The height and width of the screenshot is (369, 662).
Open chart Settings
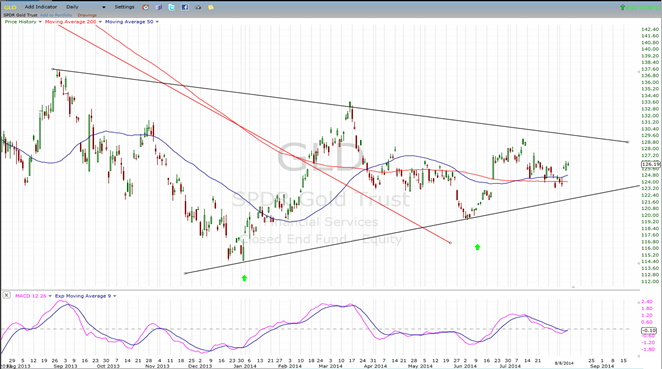(x=125, y=7)
